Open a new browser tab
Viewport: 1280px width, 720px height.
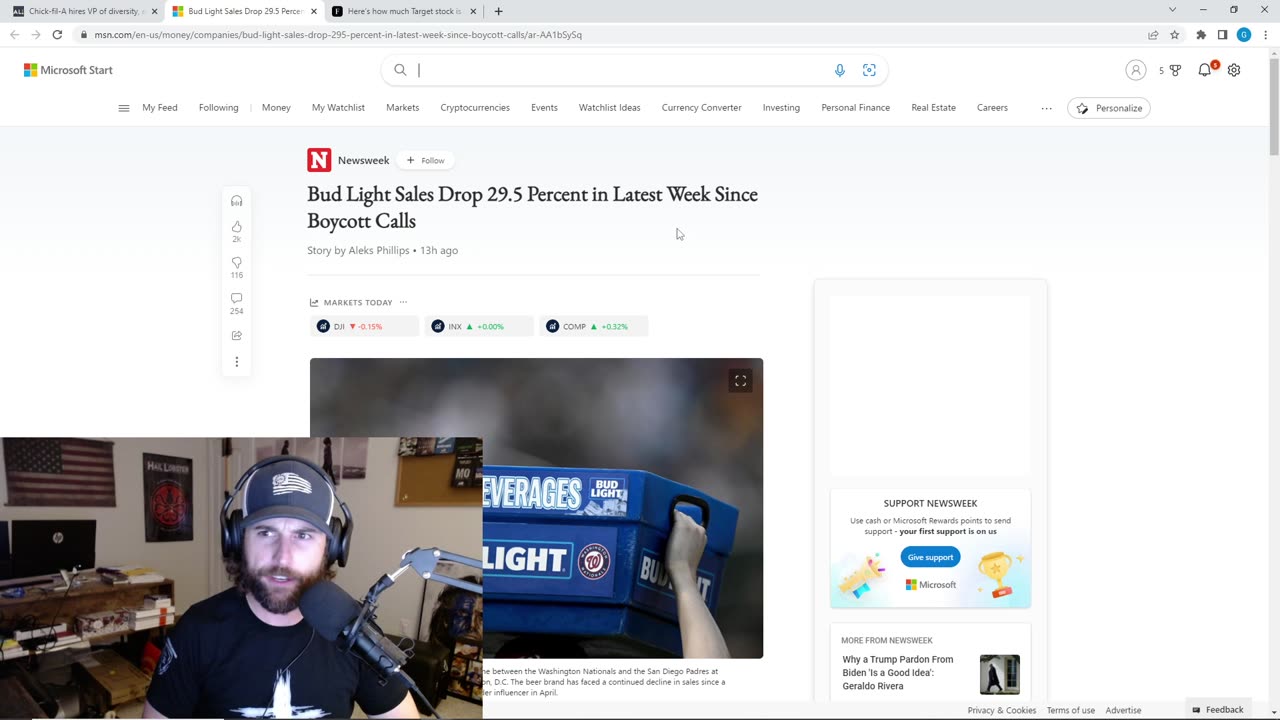coord(498,11)
